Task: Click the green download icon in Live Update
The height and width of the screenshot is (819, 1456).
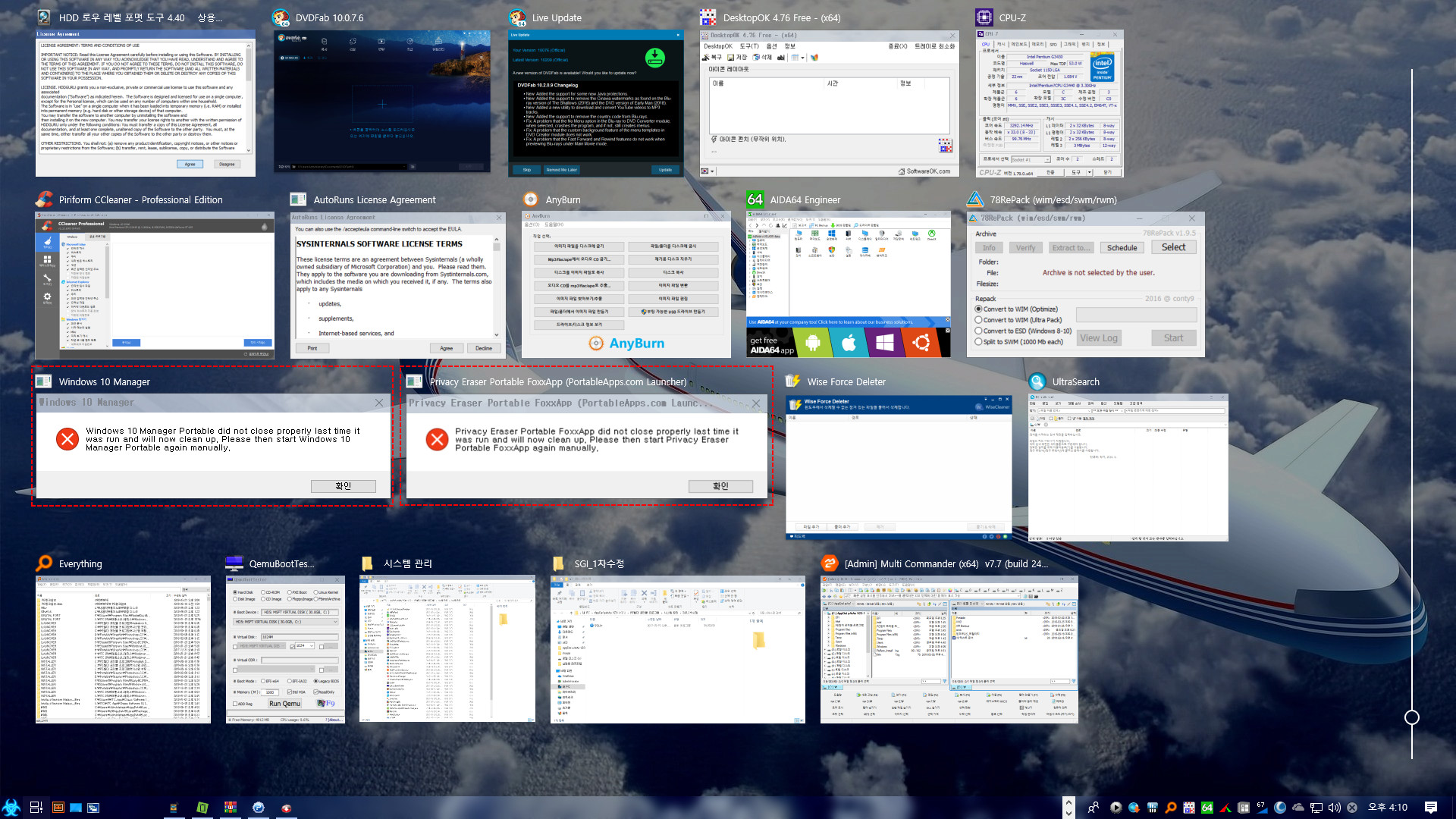Action: coord(654,57)
